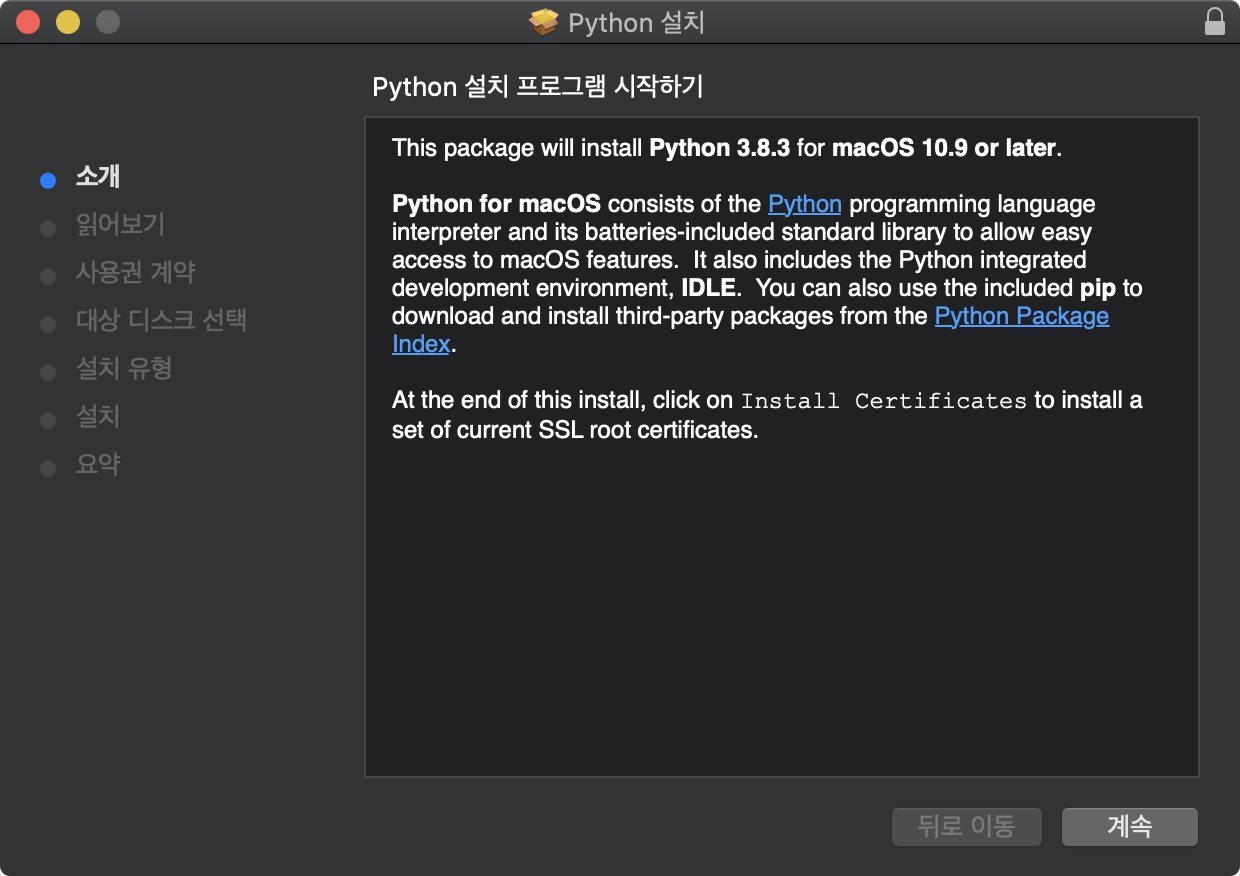Screen dimensions: 1240x876
Task: Click the bold 'pip' word
Action: click(1098, 289)
